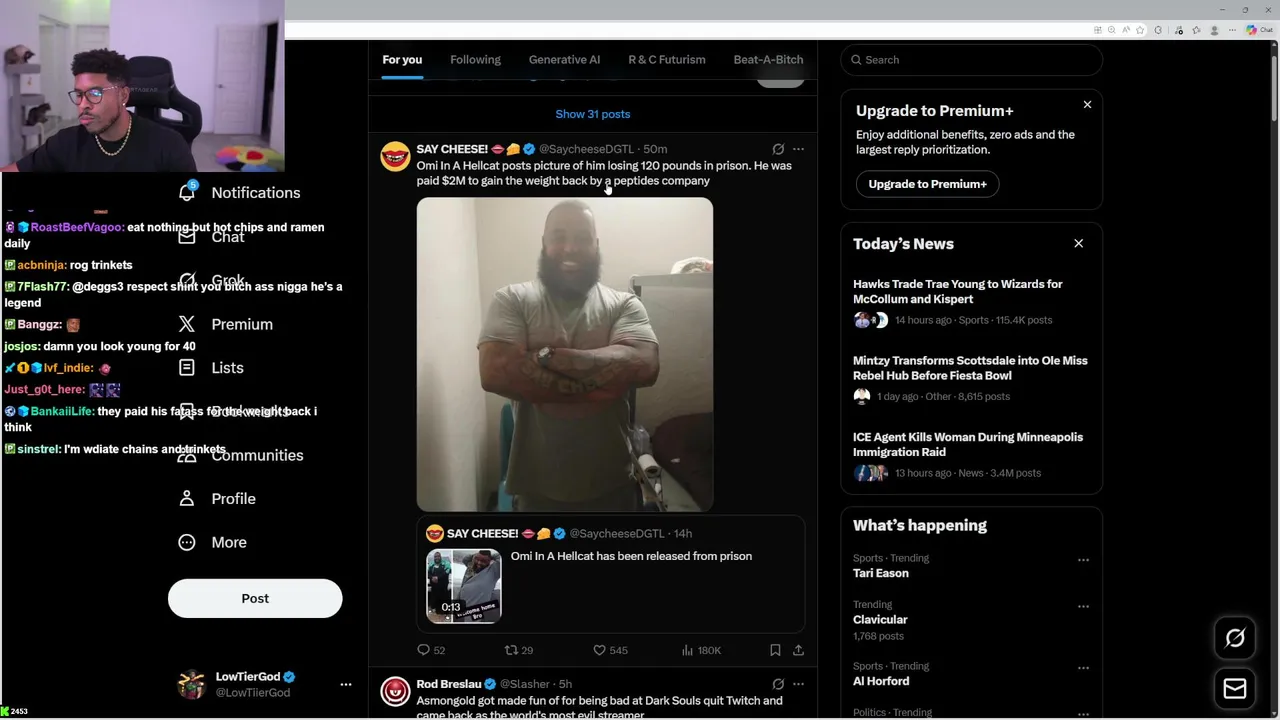Click the 50m timestamp on Say Cheese post
The height and width of the screenshot is (720, 1280).
[x=655, y=149]
